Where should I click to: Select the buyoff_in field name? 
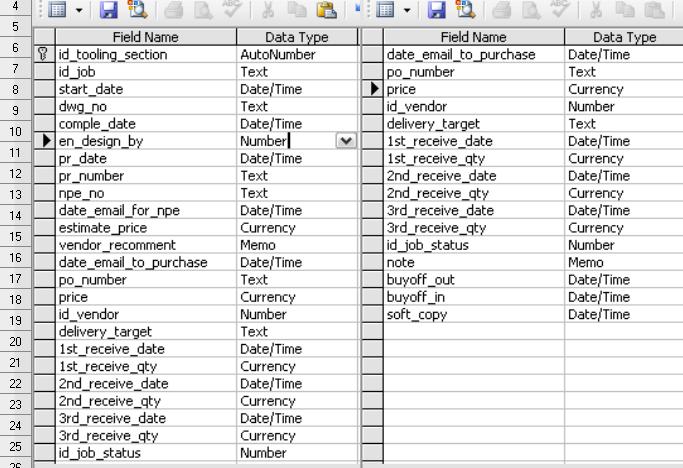coord(416,297)
